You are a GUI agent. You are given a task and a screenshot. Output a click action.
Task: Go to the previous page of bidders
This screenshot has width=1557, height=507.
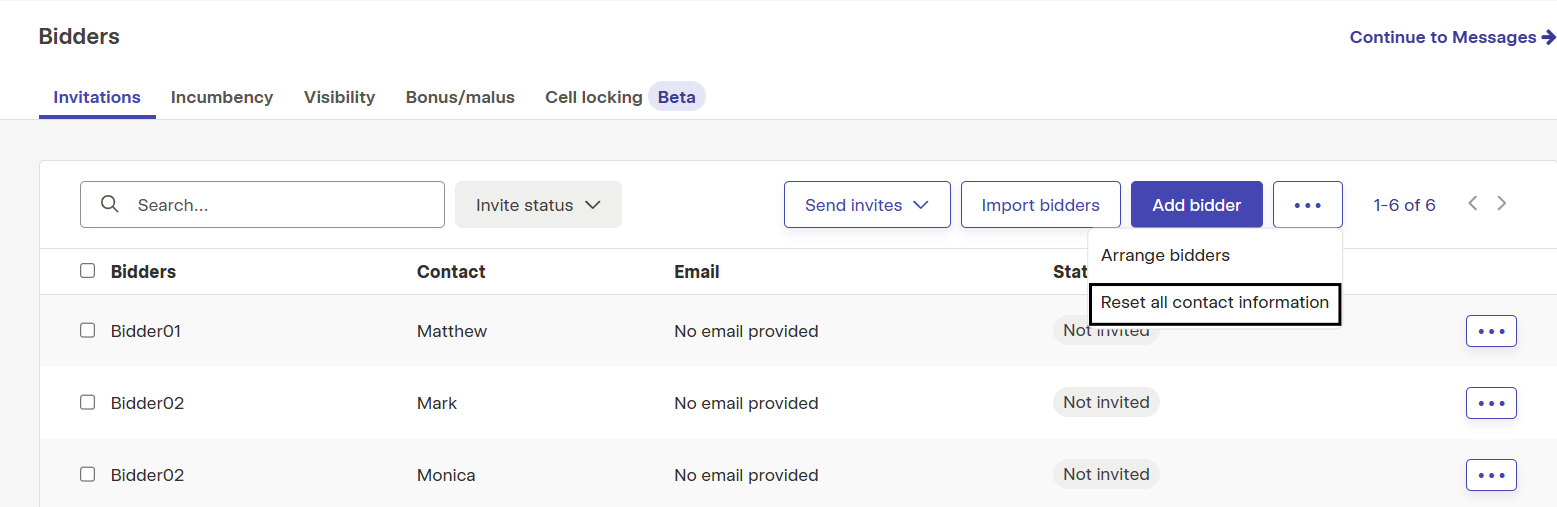point(1472,204)
